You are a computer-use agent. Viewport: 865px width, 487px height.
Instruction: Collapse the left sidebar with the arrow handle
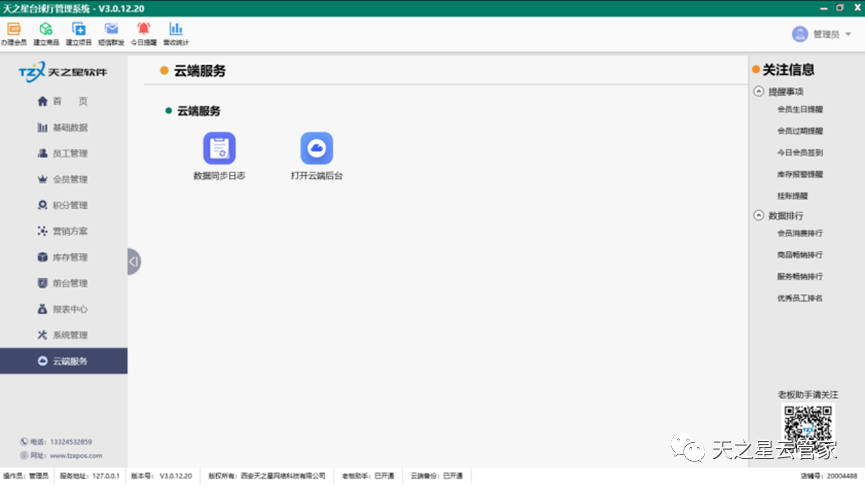click(133, 262)
